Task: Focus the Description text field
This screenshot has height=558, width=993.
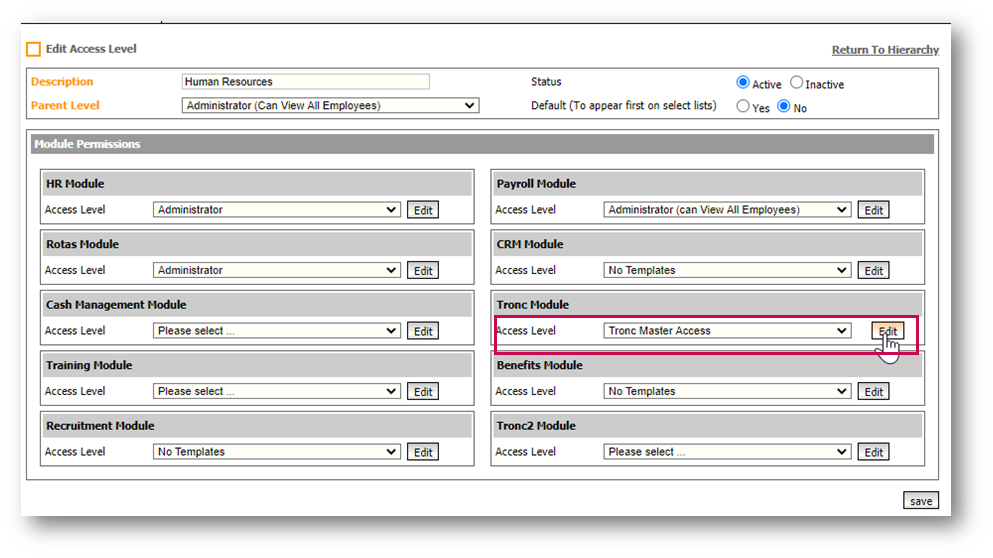Action: pos(305,81)
